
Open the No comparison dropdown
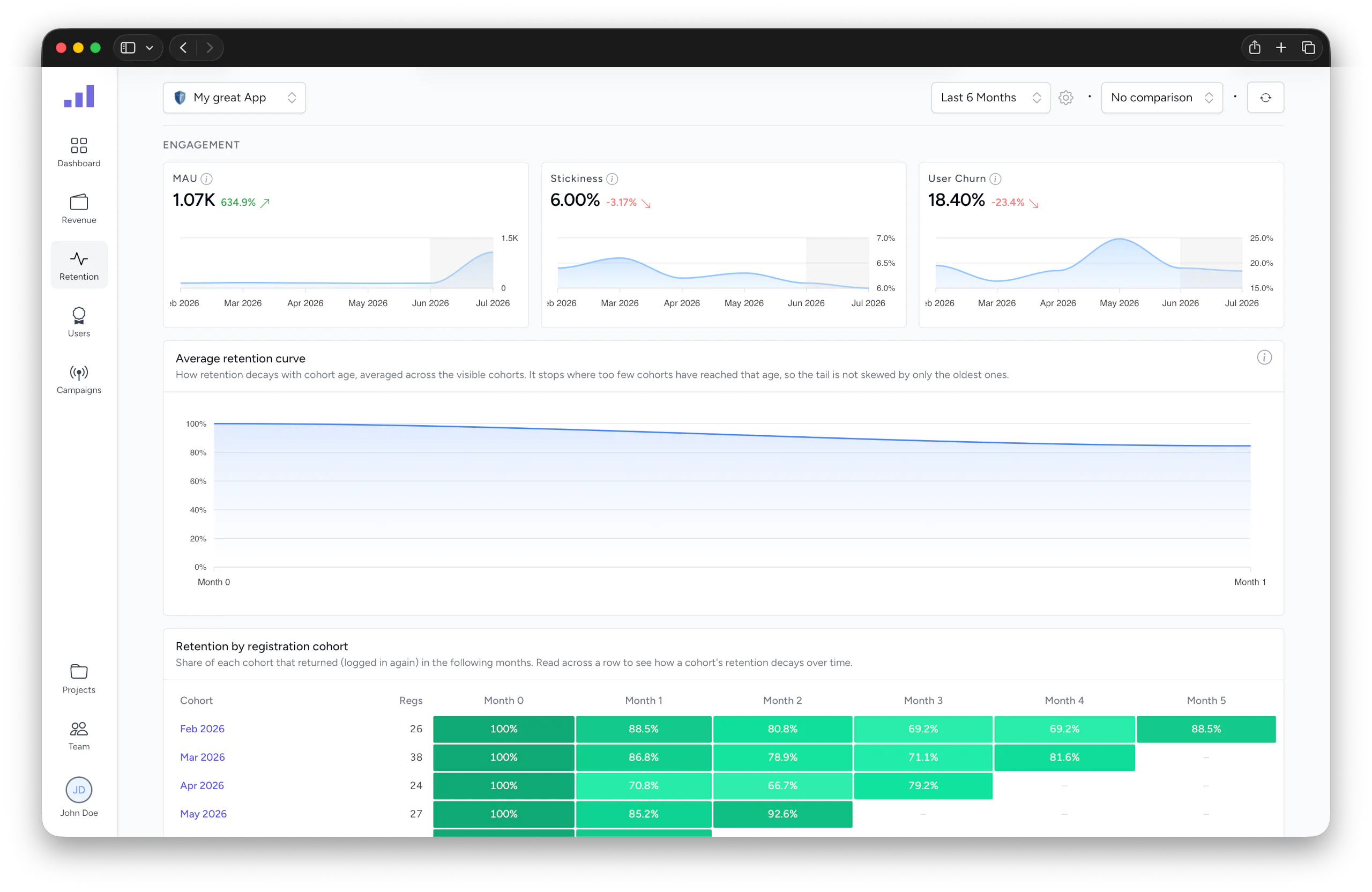point(1161,98)
